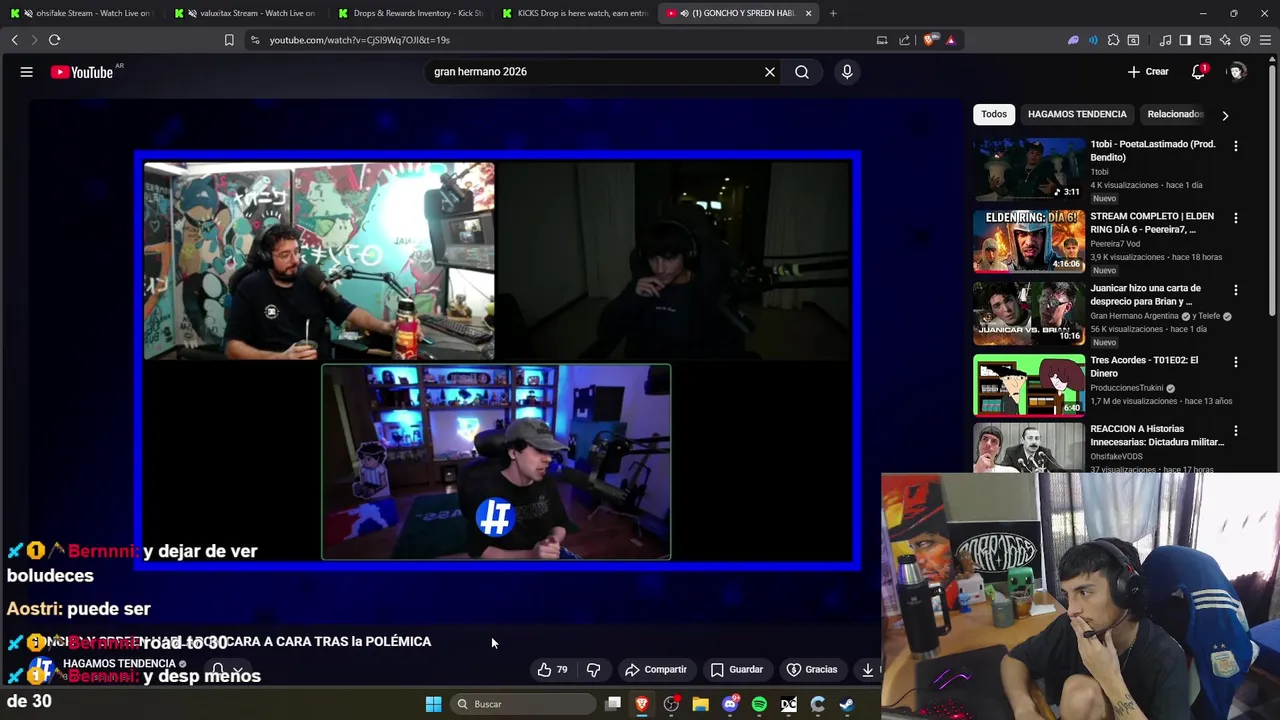Open options for 1tobi PoetaLastimado video
The width and height of the screenshot is (1280, 720).
(1236, 145)
